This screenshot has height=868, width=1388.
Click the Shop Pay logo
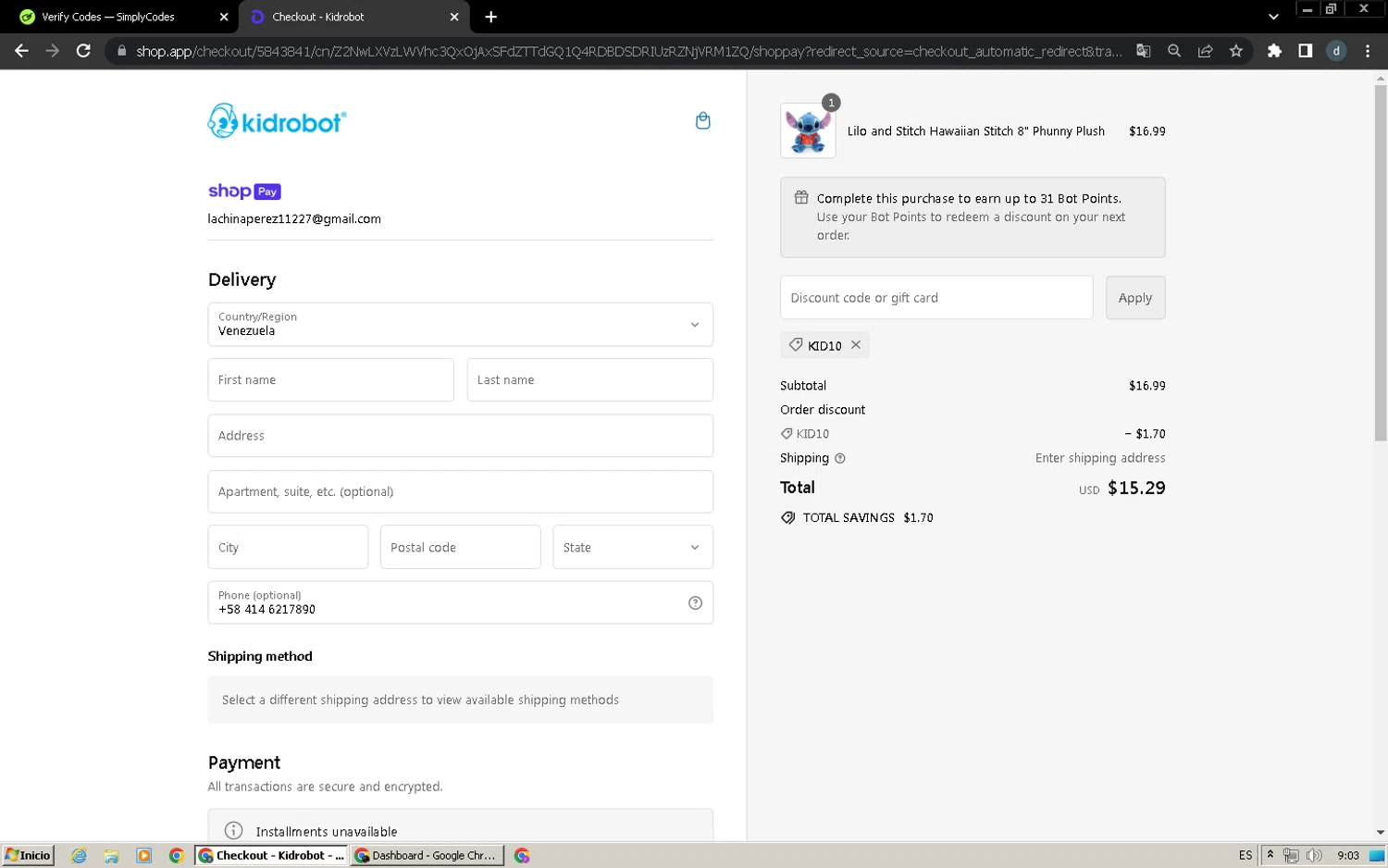point(244,192)
